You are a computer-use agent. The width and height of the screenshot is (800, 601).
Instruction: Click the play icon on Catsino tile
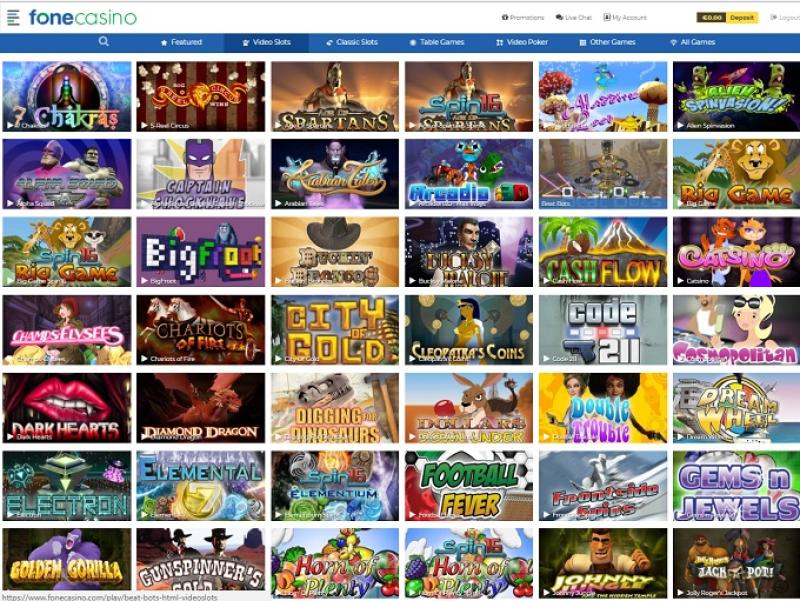tap(681, 281)
